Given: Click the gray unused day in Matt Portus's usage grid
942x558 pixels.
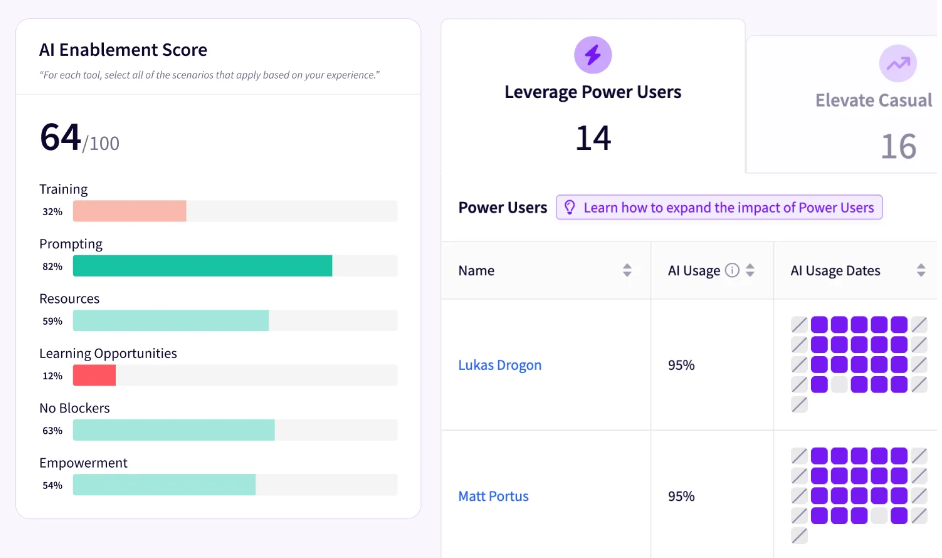Looking at the screenshot, I should (879, 515).
